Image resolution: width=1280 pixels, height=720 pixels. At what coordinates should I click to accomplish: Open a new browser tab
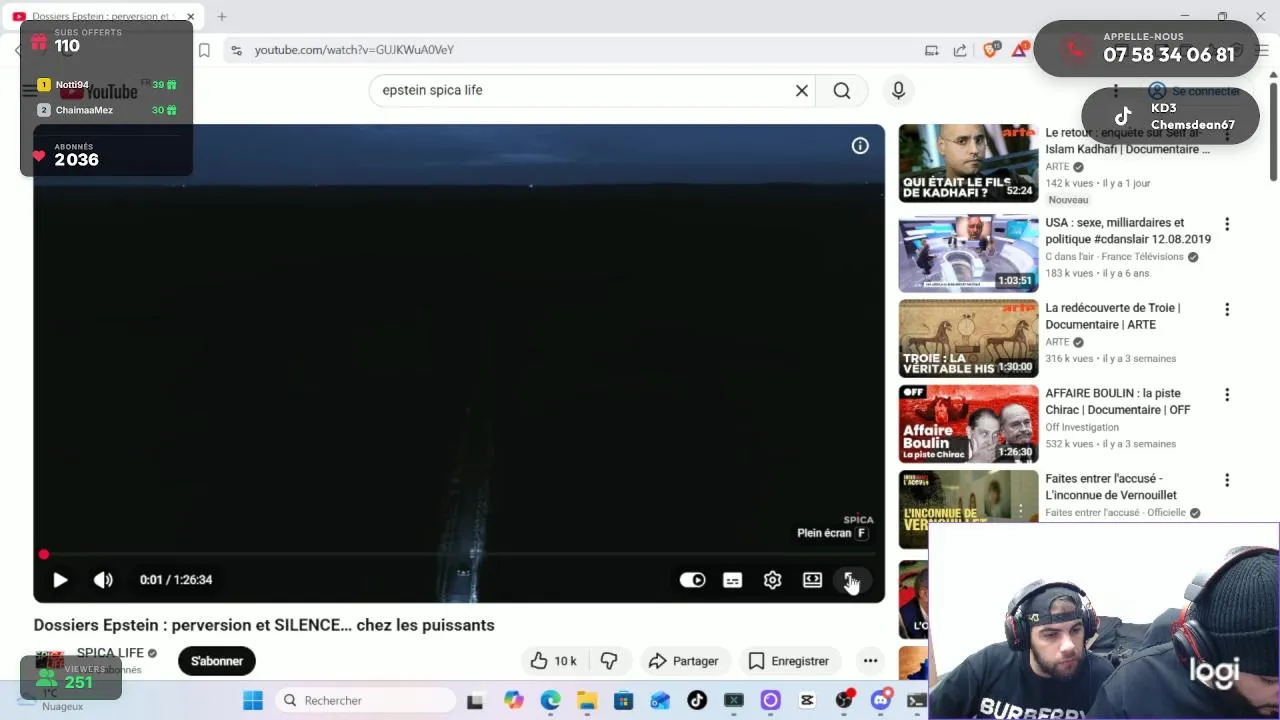click(x=222, y=17)
